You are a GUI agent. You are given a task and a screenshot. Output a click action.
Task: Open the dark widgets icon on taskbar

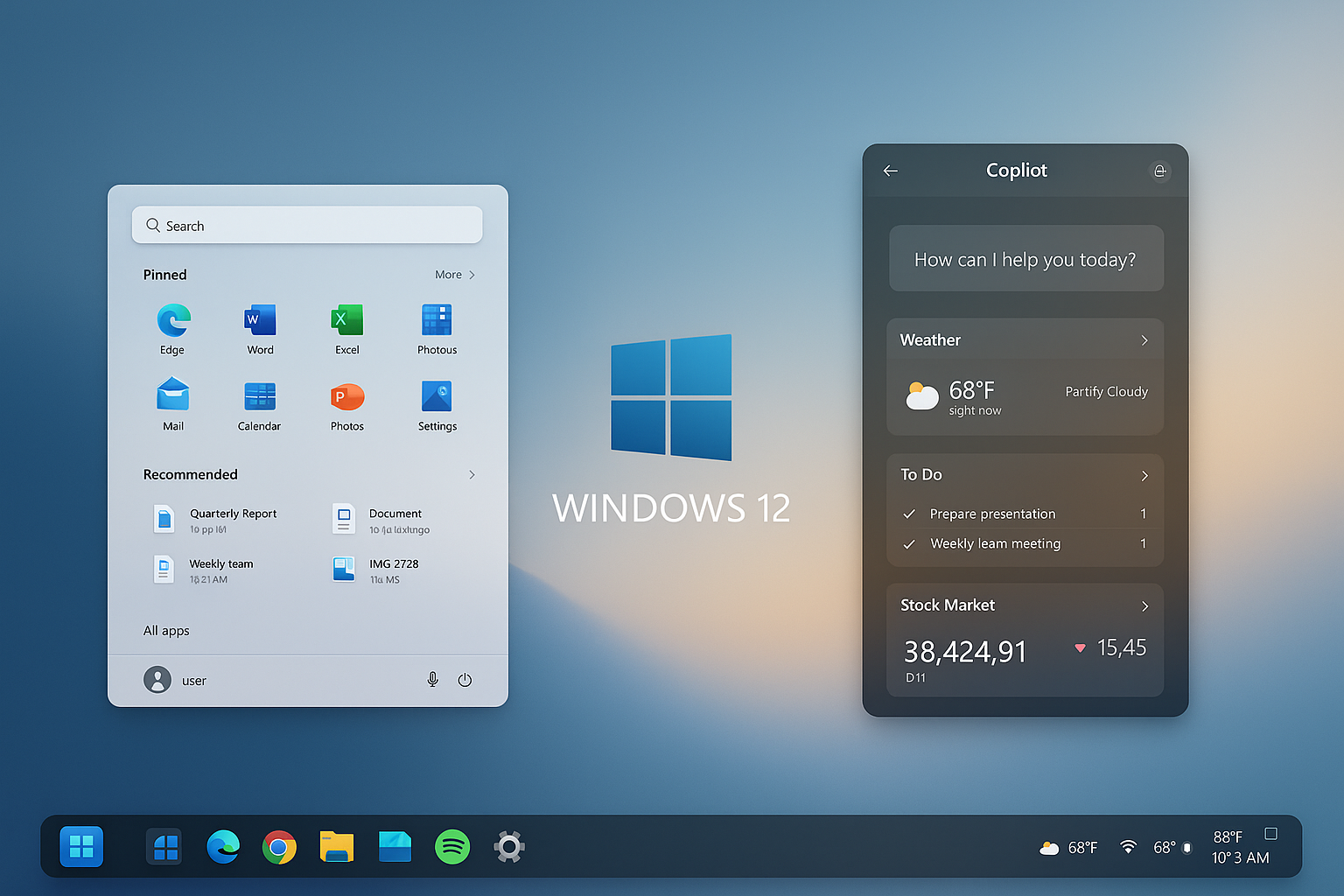click(x=164, y=847)
